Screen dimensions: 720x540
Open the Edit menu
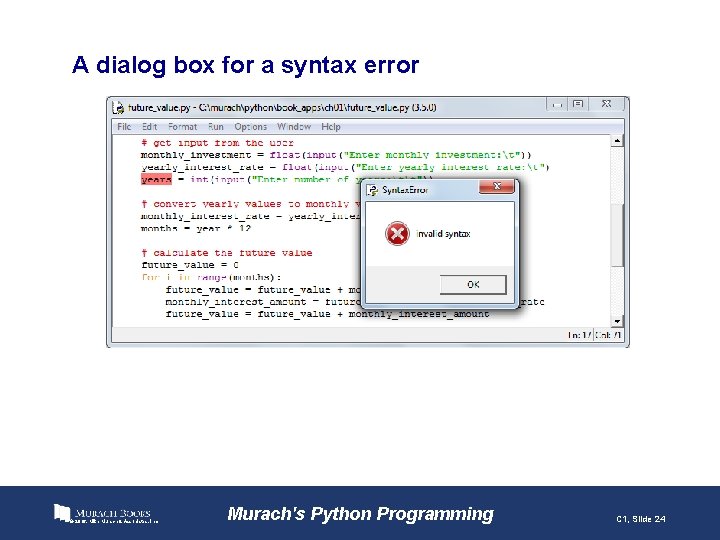pyautogui.click(x=149, y=127)
